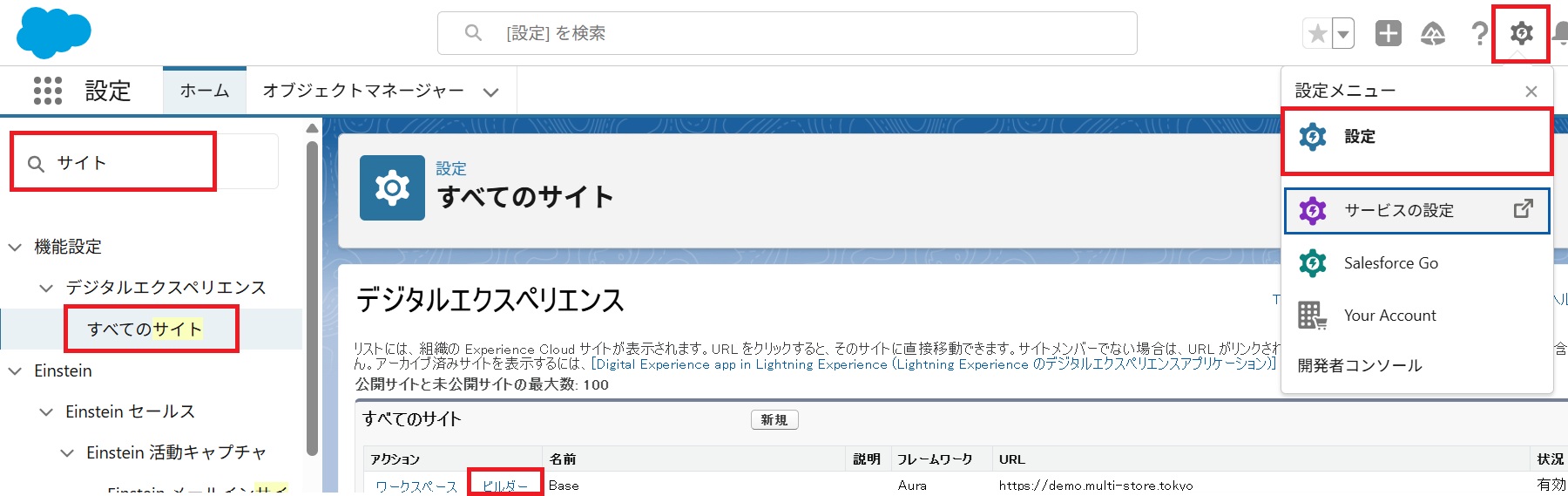The image size is (1568, 496).
Task: Open the ビルダー link for Base
Action: 504,486
